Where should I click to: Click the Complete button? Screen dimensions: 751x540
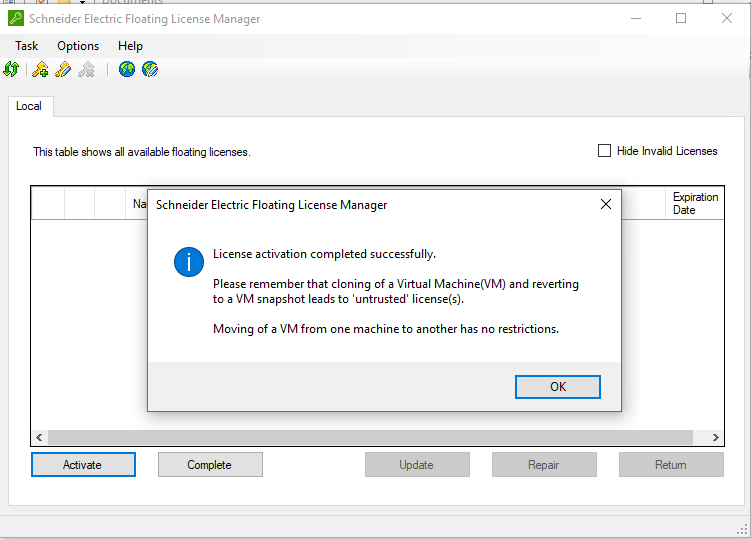click(210, 465)
